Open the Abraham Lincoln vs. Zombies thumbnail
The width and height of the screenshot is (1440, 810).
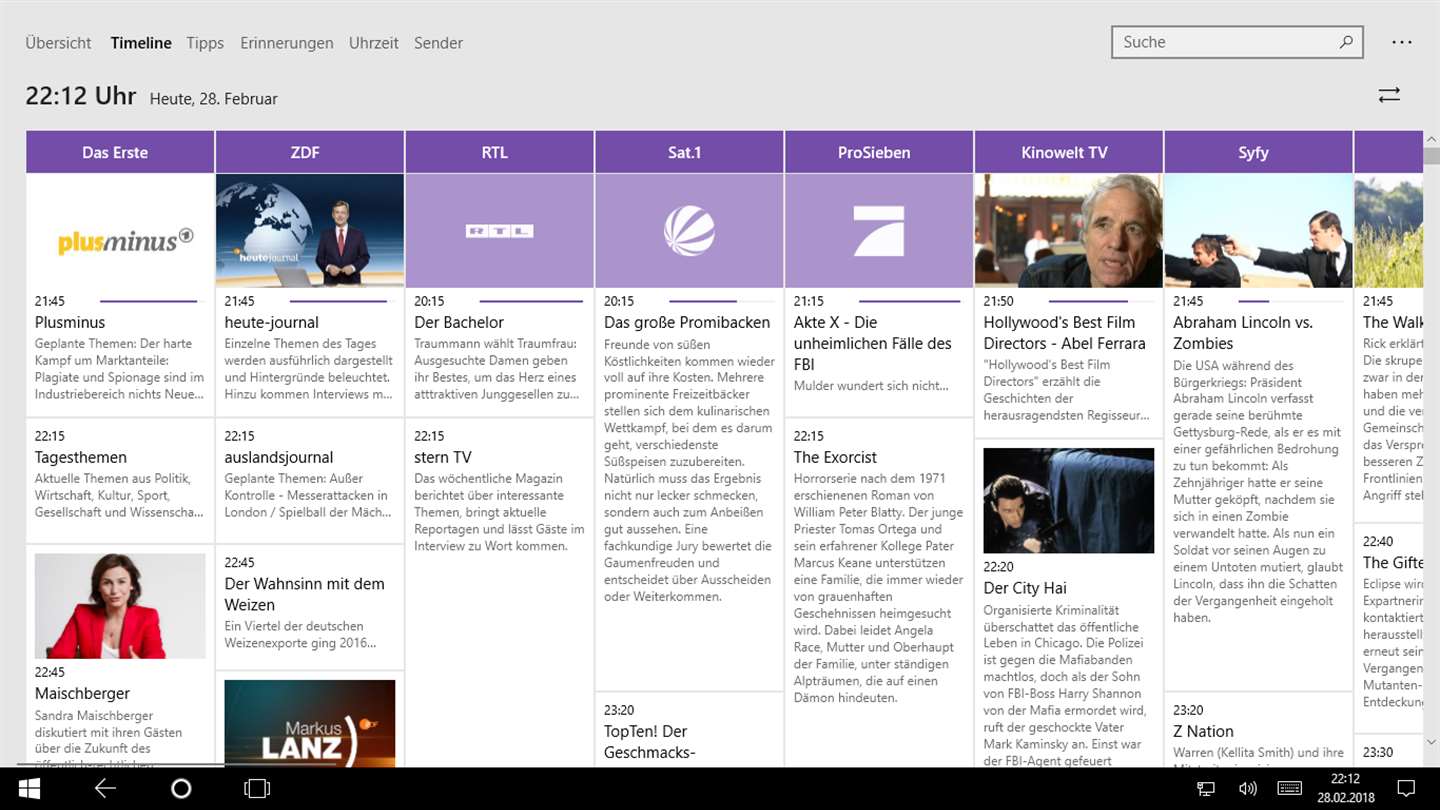(1258, 231)
